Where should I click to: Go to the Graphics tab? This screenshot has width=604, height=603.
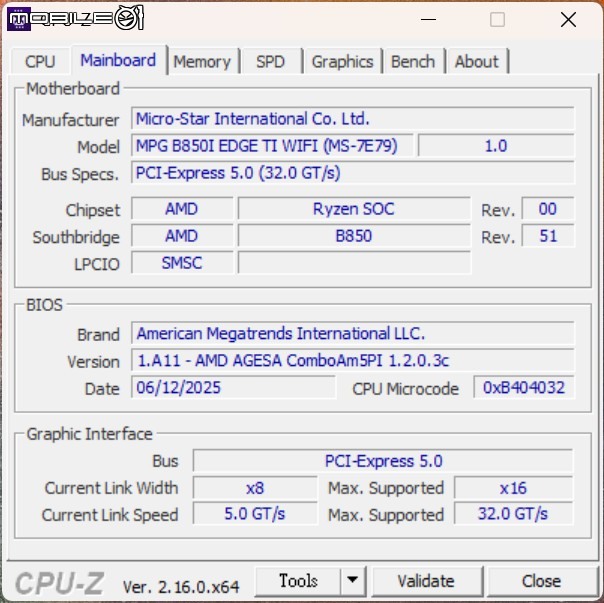342,61
